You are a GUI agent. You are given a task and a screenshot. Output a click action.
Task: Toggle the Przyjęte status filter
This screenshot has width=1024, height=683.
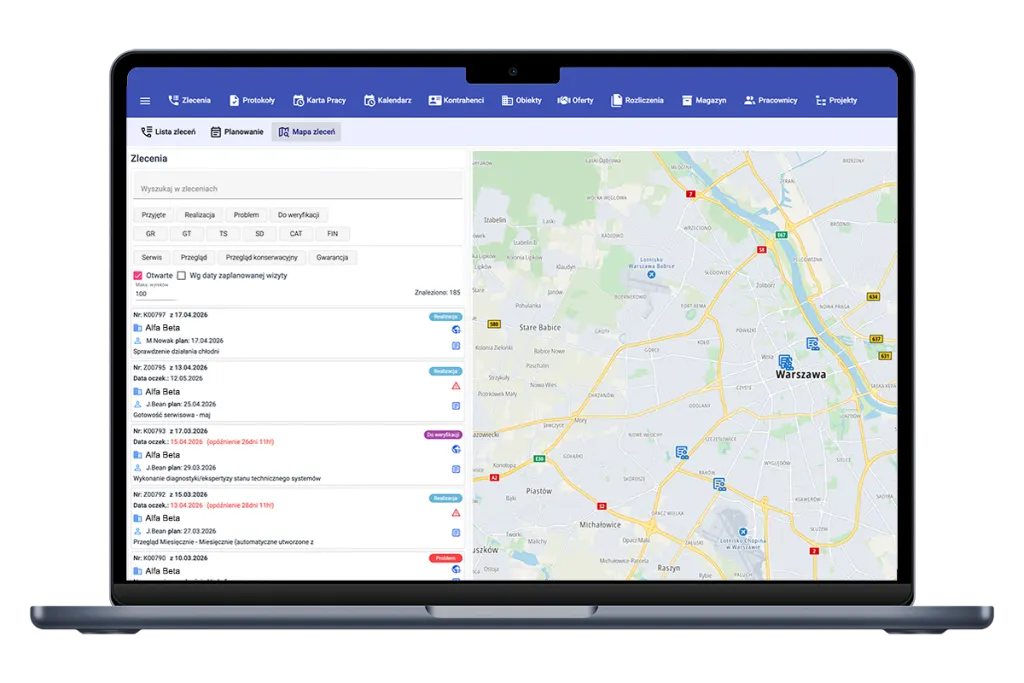point(153,215)
